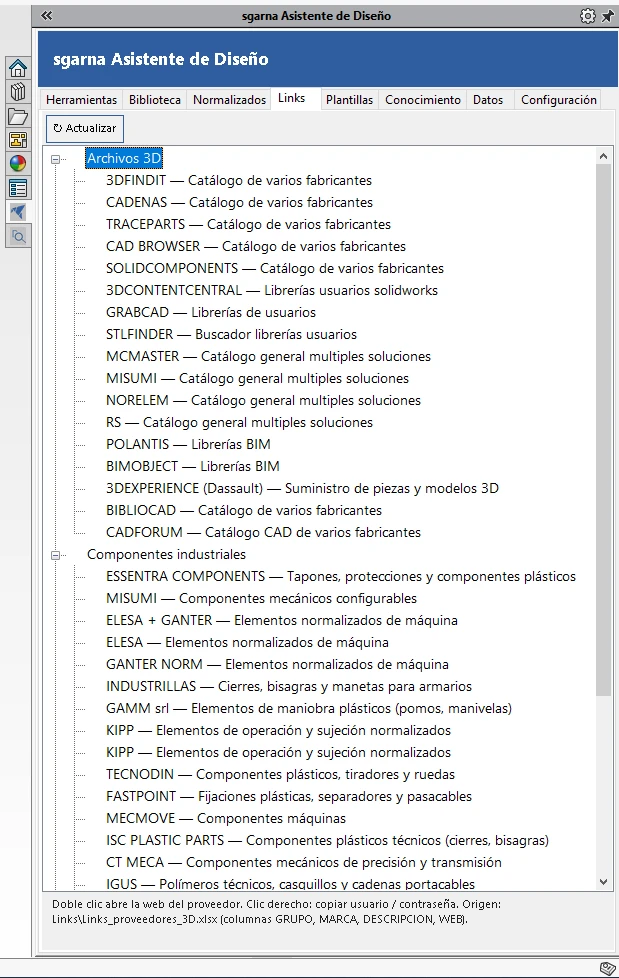Select the MCMASTER entry

[268, 356]
